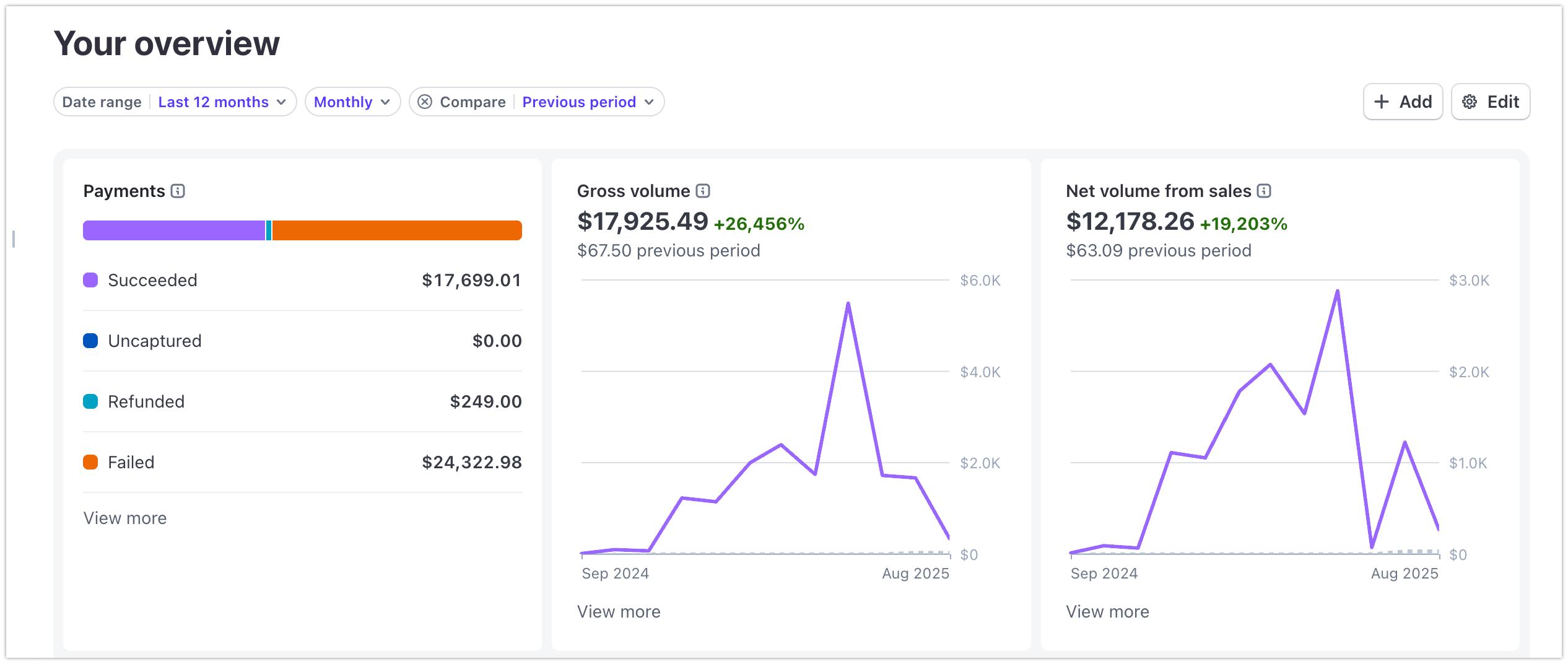Click the blue Uncaptured legend swatch

[90, 341]
